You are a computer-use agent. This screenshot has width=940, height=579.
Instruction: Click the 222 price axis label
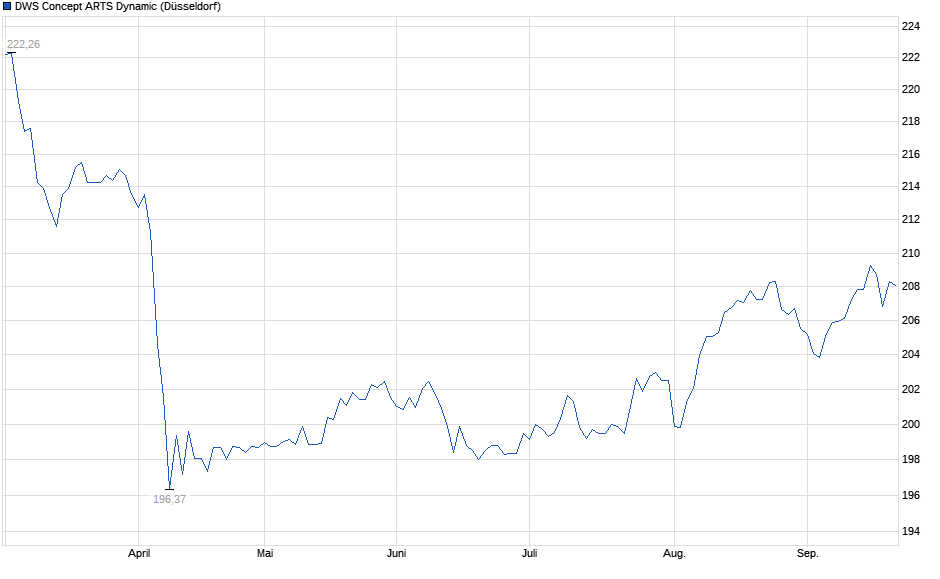pos(911,58)
